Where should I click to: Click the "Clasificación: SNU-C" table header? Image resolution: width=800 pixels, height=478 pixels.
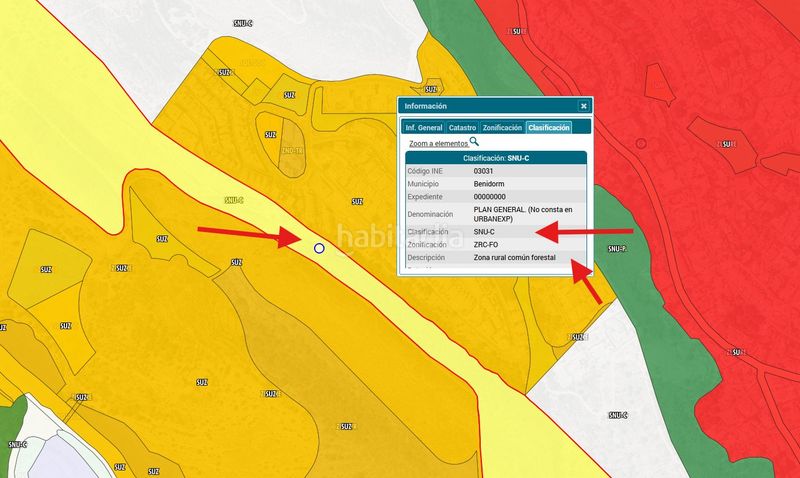[496, 158]
